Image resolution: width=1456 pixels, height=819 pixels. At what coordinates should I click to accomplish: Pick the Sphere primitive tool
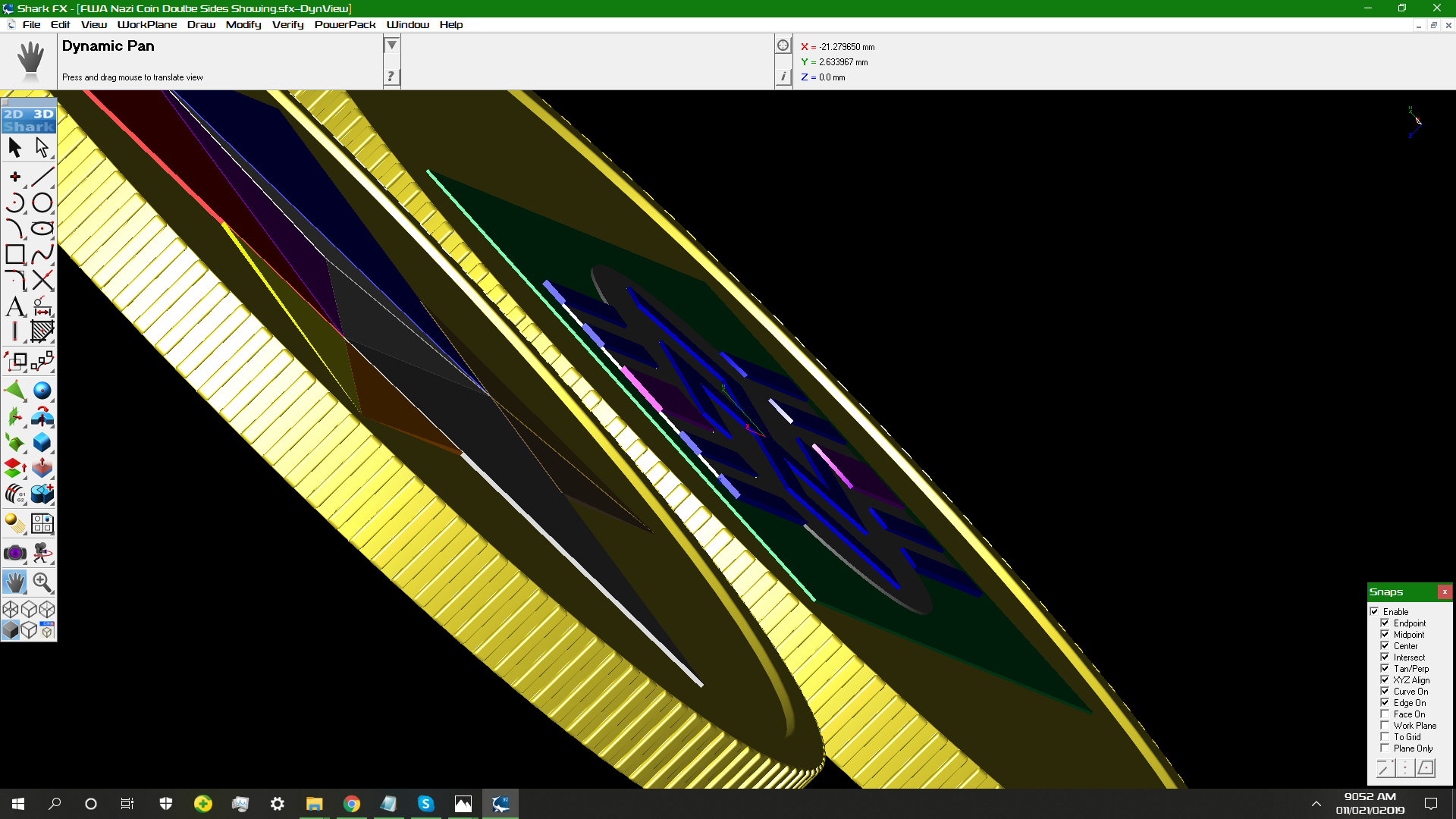(42, 391)
